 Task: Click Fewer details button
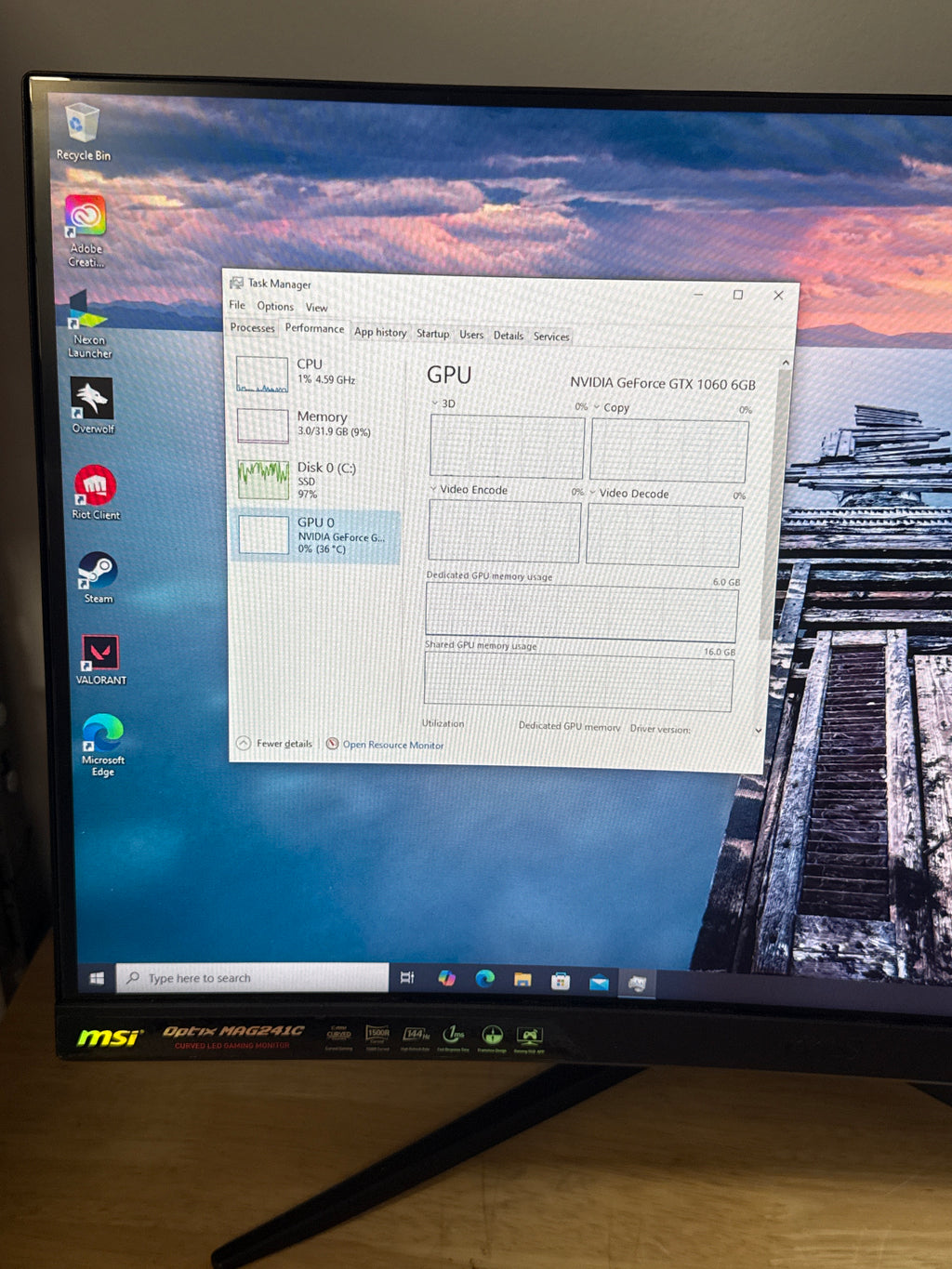point(275,743)
